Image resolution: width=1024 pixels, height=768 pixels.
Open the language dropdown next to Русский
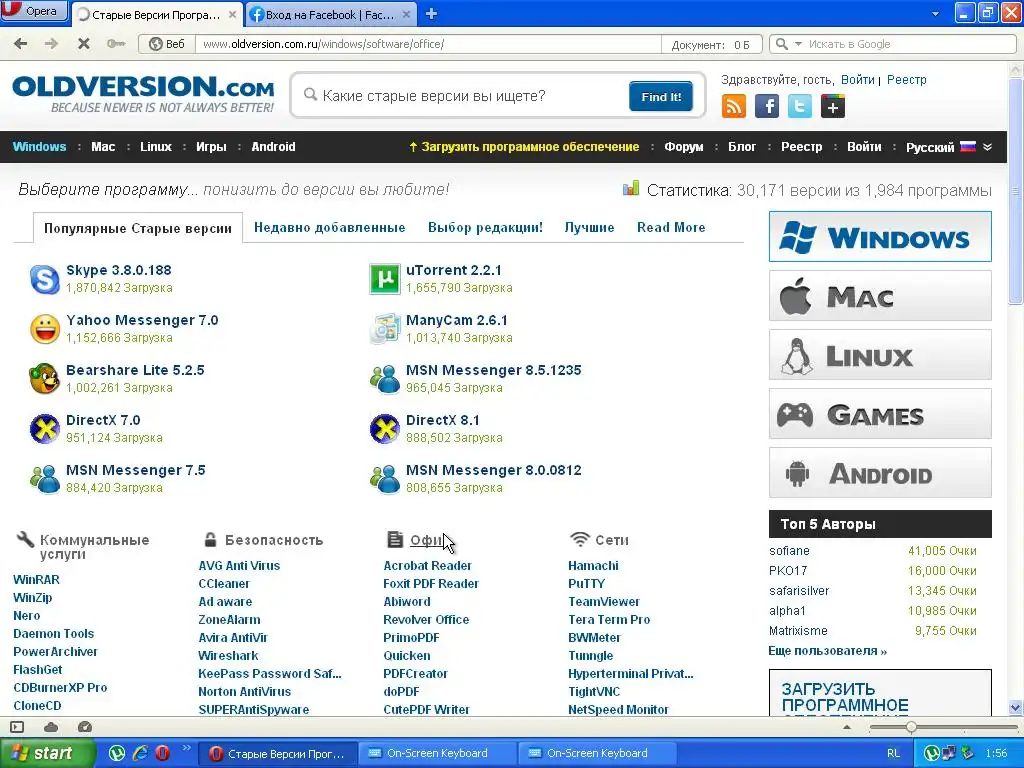(987, 147)
